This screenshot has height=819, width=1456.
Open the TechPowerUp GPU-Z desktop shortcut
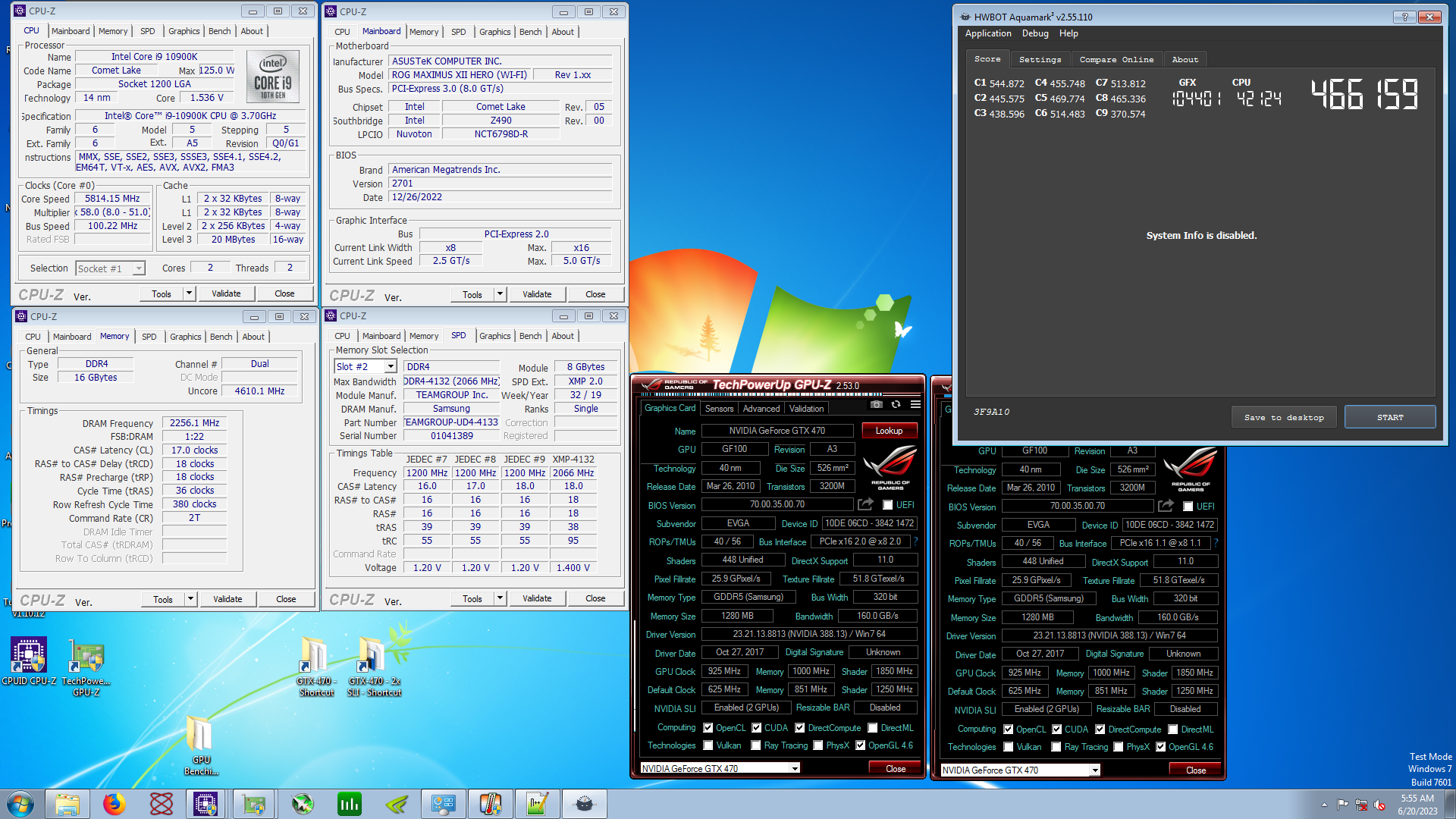click(86, 667)
